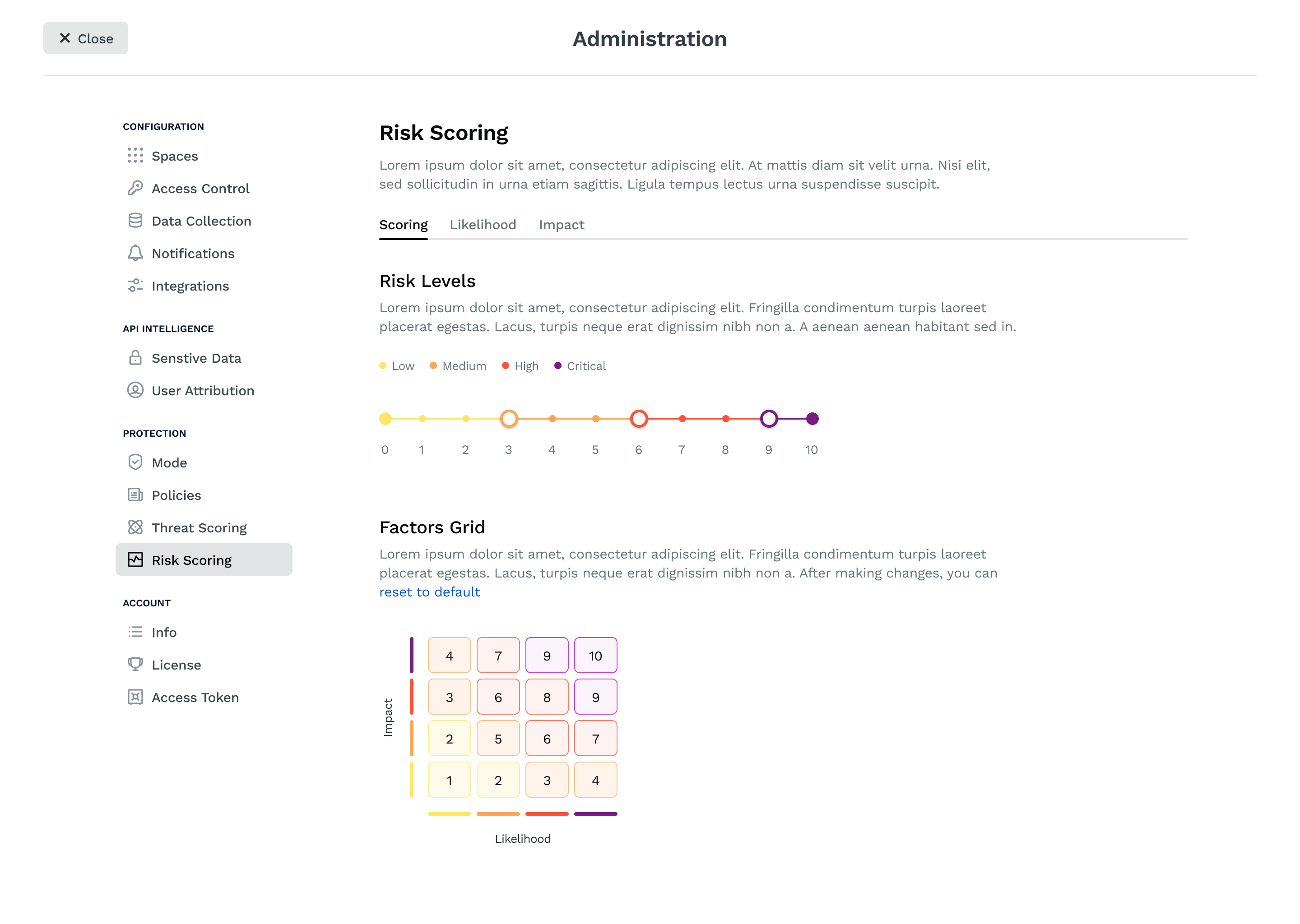The image size is (1300, 924).
Task: Click the Mode shield icon
Action: tap(135, 462)
